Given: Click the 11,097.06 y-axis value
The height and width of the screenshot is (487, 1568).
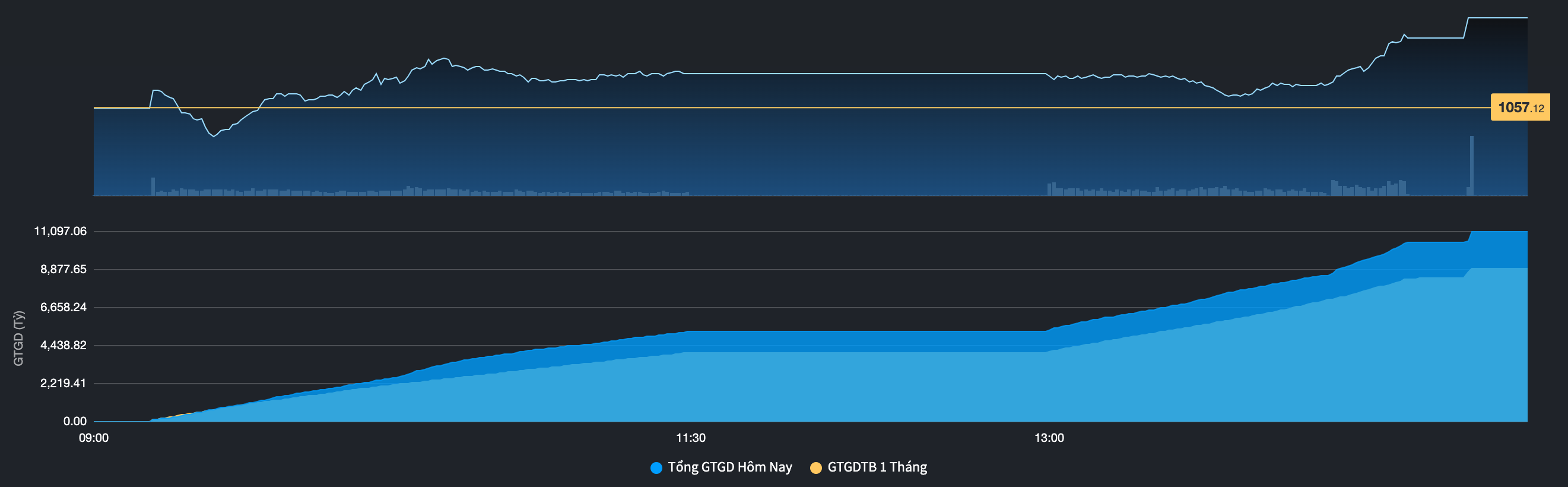Looking at the screenshot, I should point(61,232).
